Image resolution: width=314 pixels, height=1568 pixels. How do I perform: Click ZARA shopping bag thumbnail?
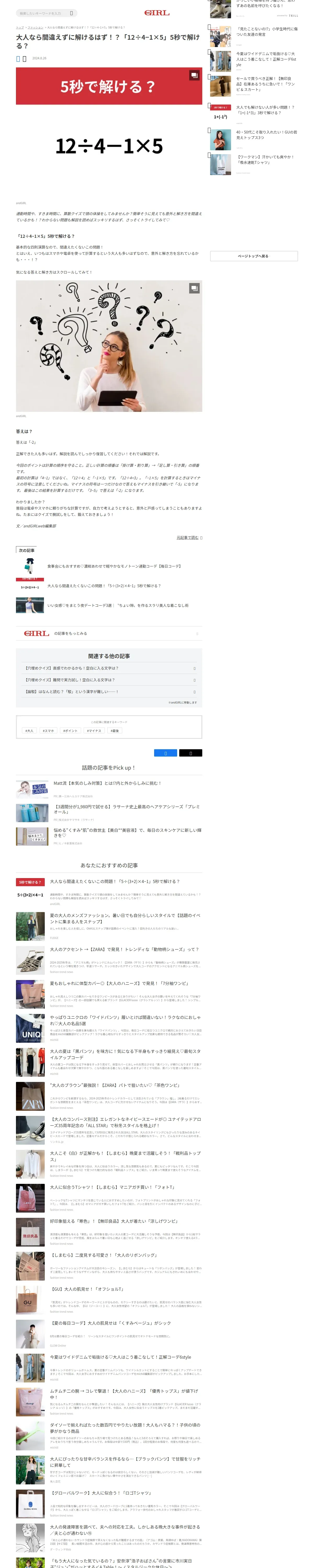tap(31, 1096)
